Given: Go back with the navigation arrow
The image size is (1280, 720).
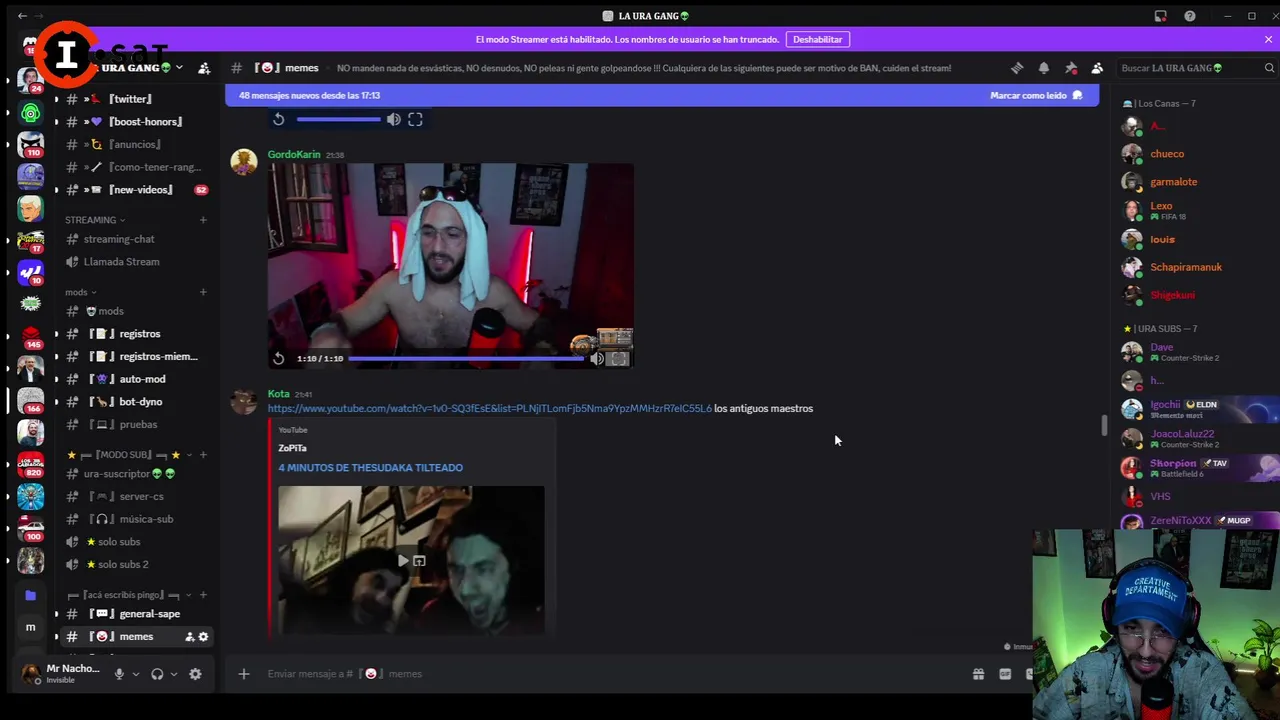Looking at the screenshot, I should tap(22, 16).
